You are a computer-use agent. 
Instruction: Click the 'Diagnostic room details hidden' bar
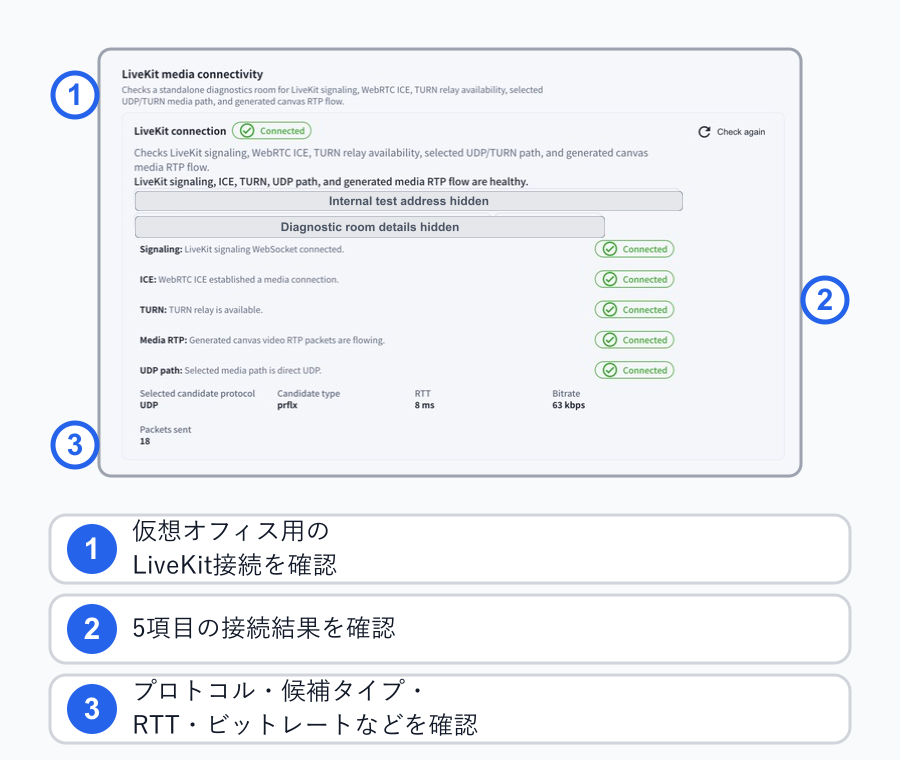tap(370, 227)
